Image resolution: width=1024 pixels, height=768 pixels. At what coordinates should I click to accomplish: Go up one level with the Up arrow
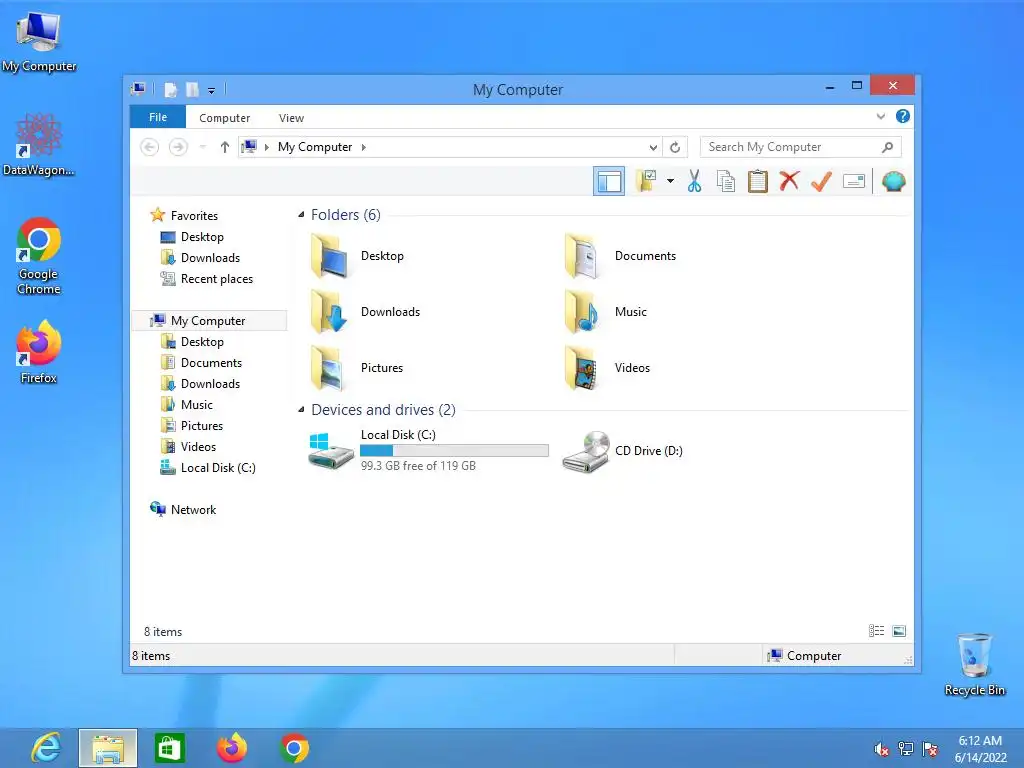coord(225,147)
